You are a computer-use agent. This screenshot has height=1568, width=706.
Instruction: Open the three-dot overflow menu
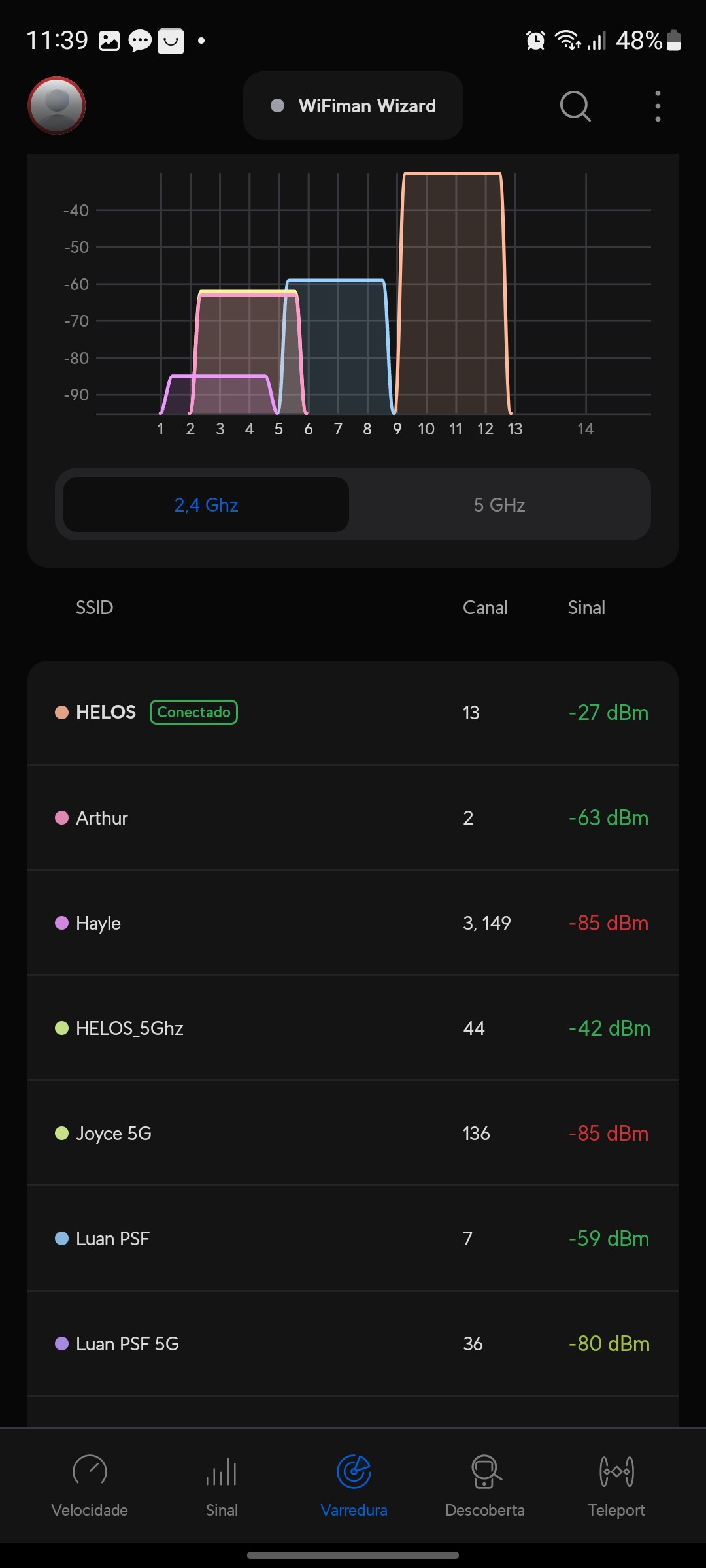(x=658, y=106)
